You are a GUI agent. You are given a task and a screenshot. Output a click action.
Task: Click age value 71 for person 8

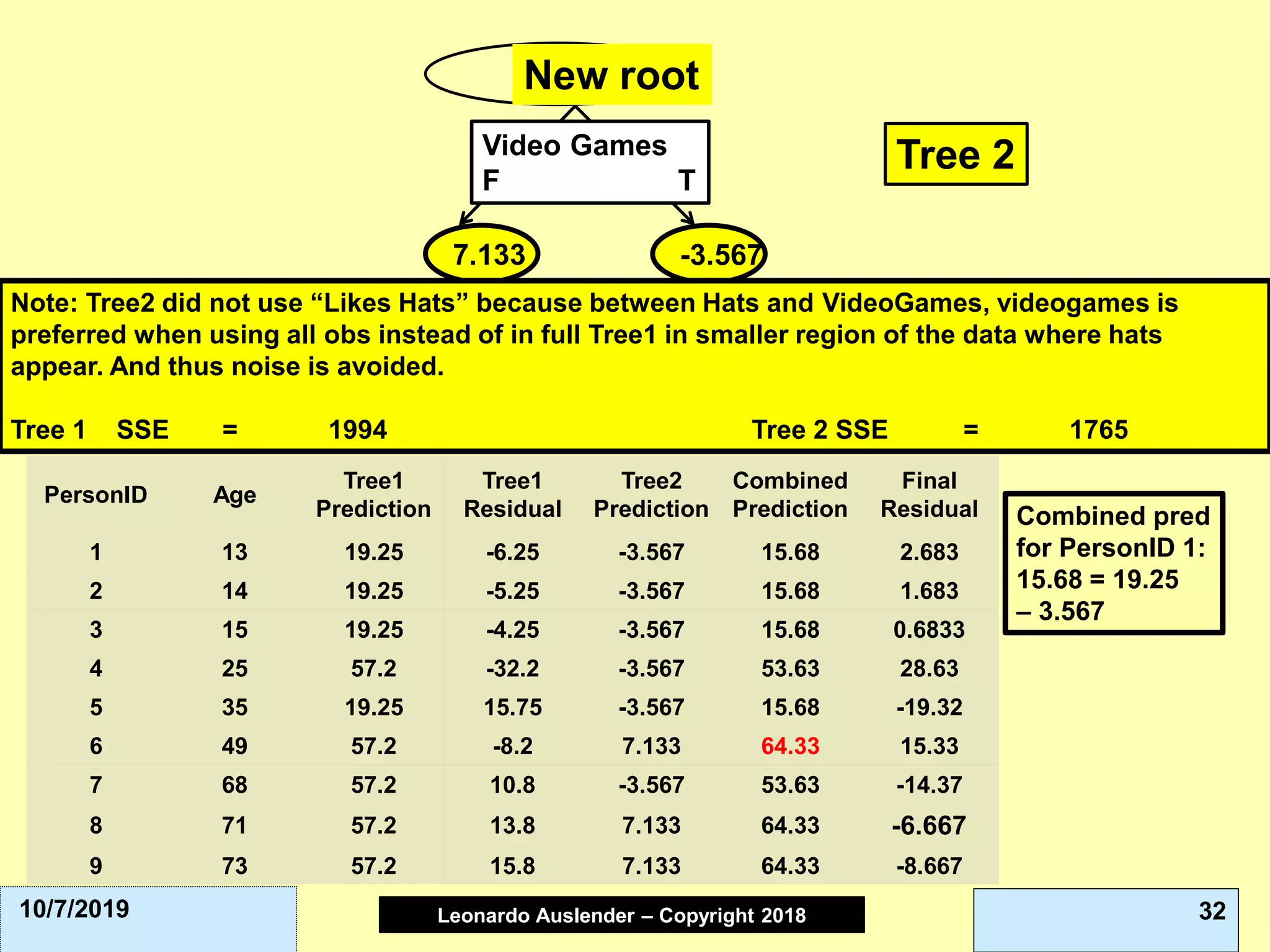coord(234,825)
